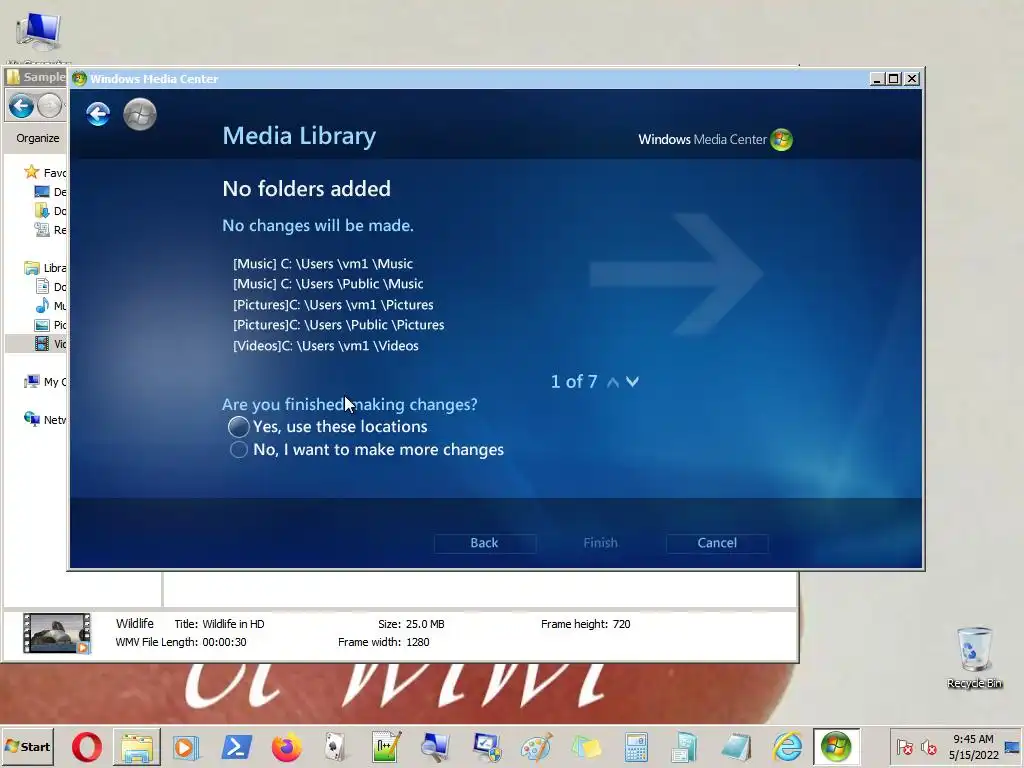Select 'Yes, use these locations' option
The height and width of the screenshot is (768, 1024).
click(x=328, y=426)
